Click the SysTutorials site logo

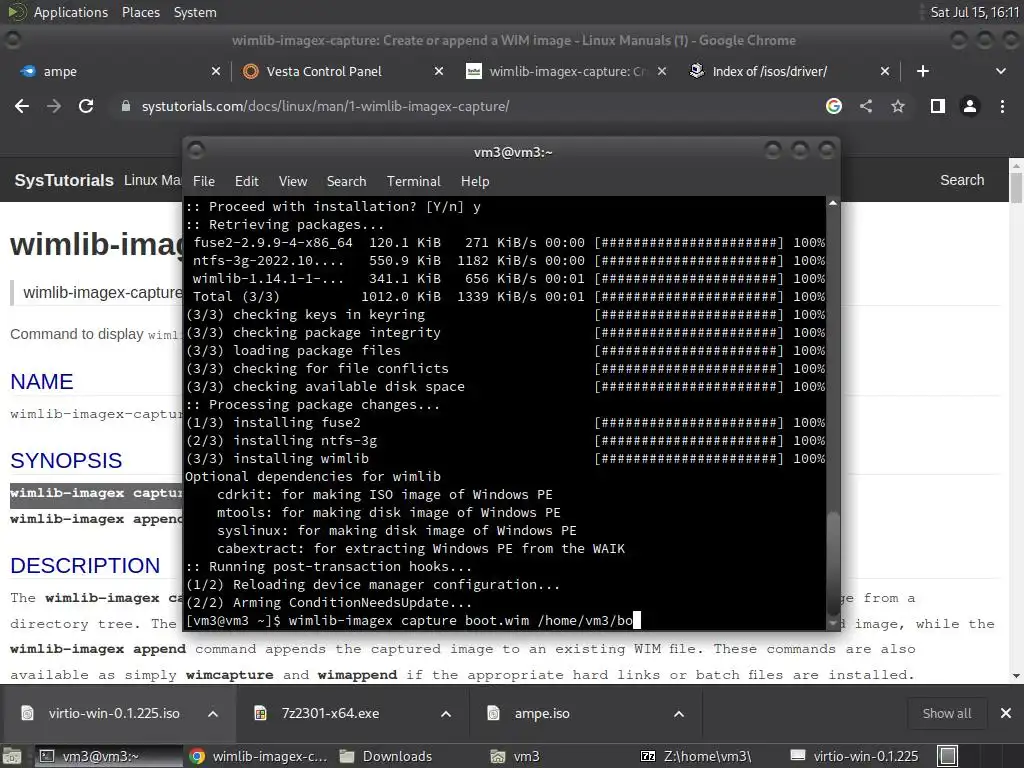point(64,180)
